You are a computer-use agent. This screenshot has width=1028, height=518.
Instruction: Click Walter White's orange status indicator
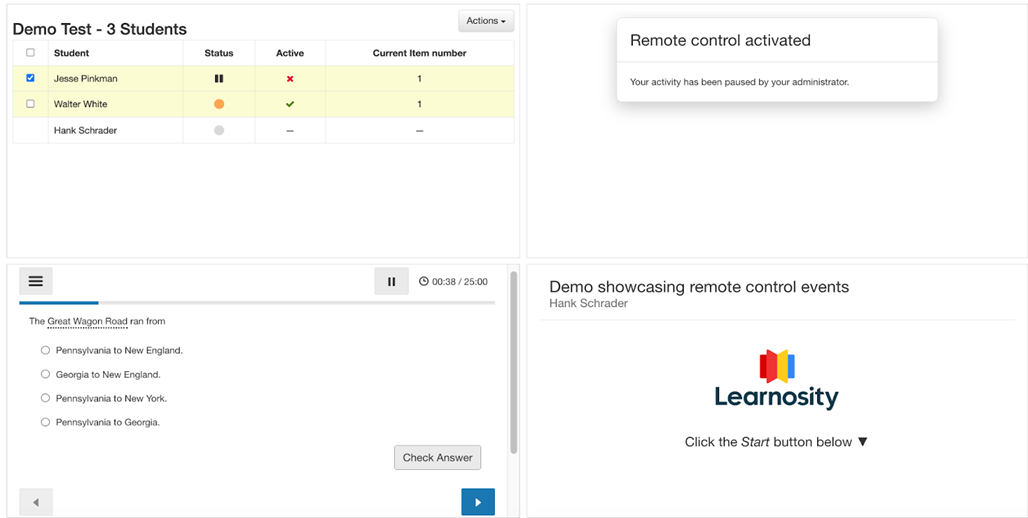click(219, 104)
